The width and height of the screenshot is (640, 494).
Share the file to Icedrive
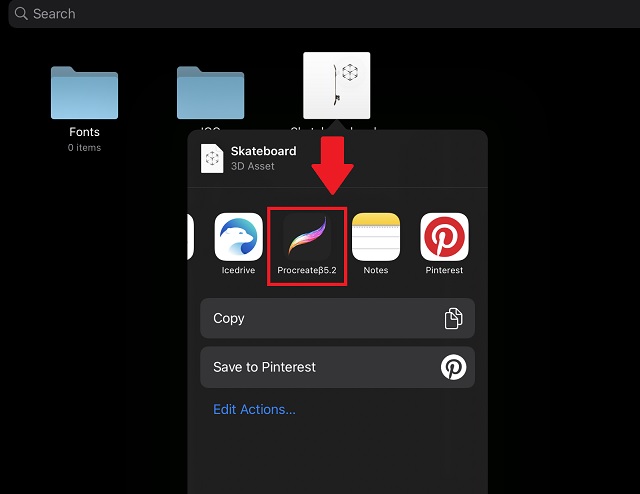coord(239,237)
